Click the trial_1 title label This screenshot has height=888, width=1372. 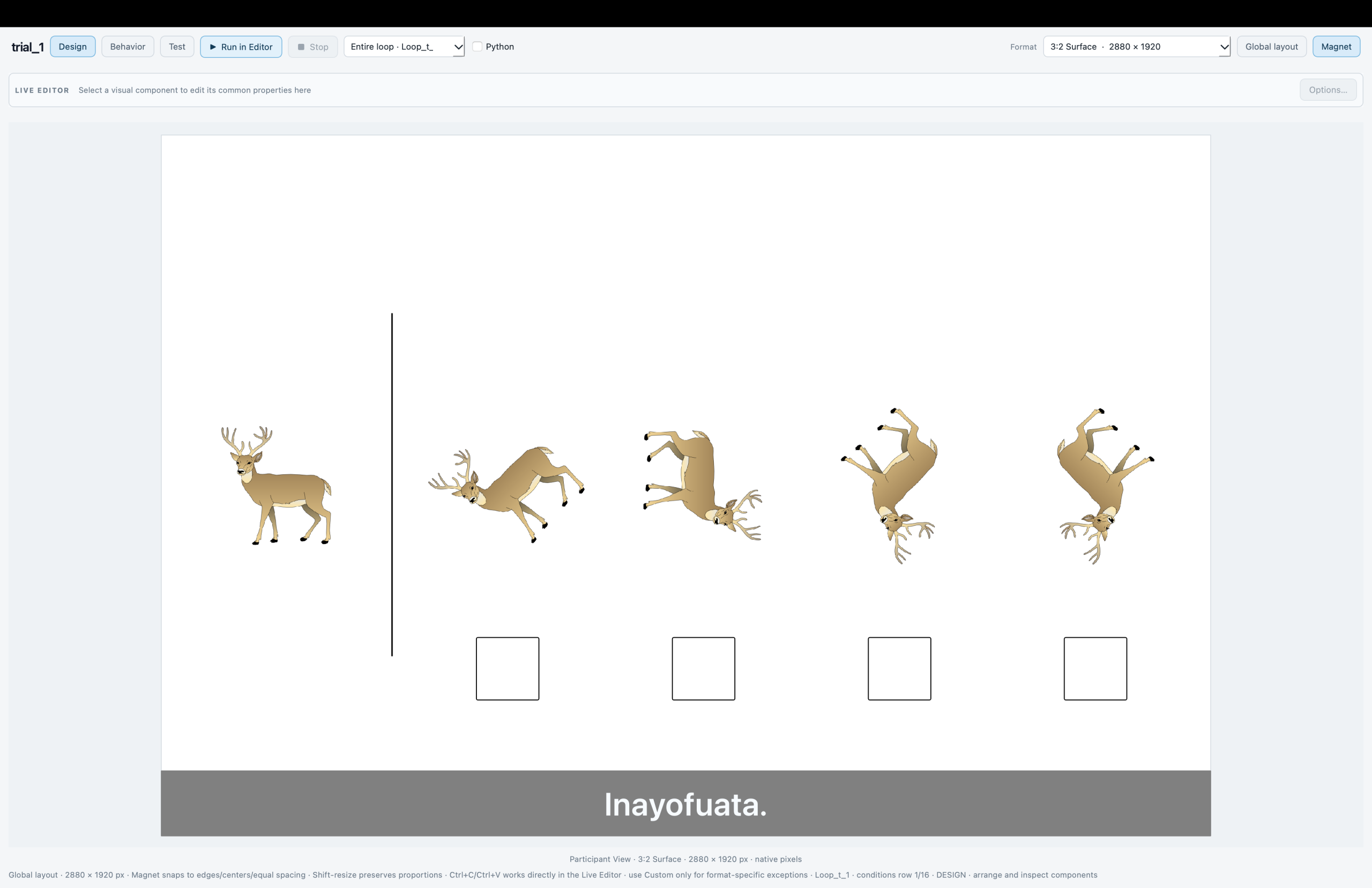pos(28,47)
